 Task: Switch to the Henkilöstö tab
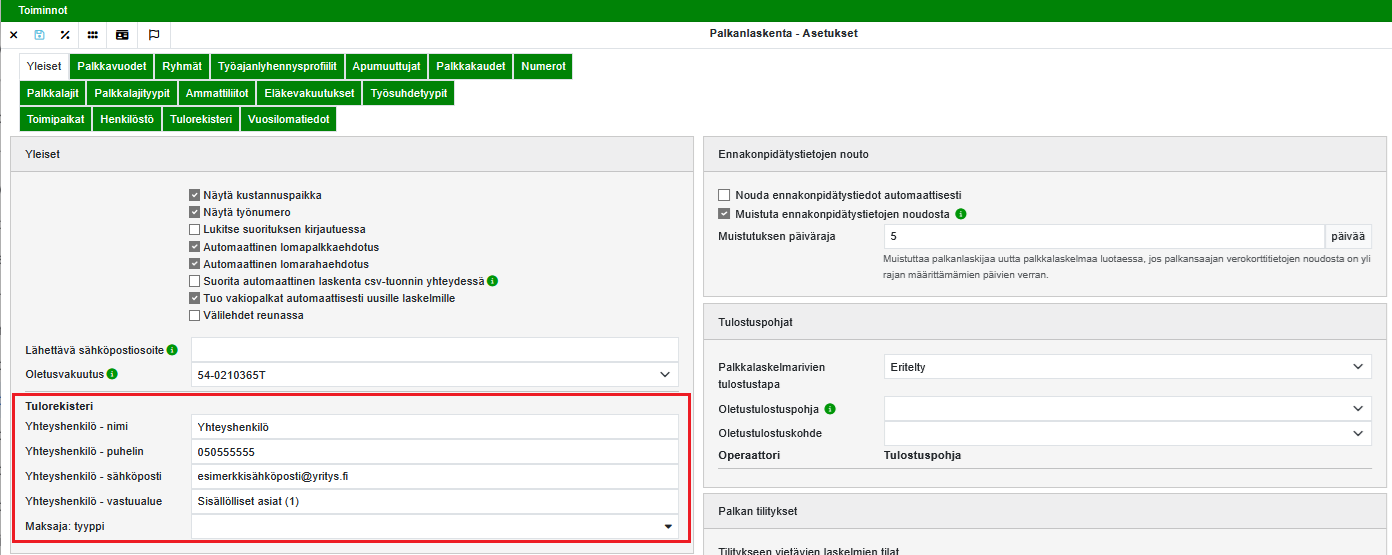pos(127,119)
